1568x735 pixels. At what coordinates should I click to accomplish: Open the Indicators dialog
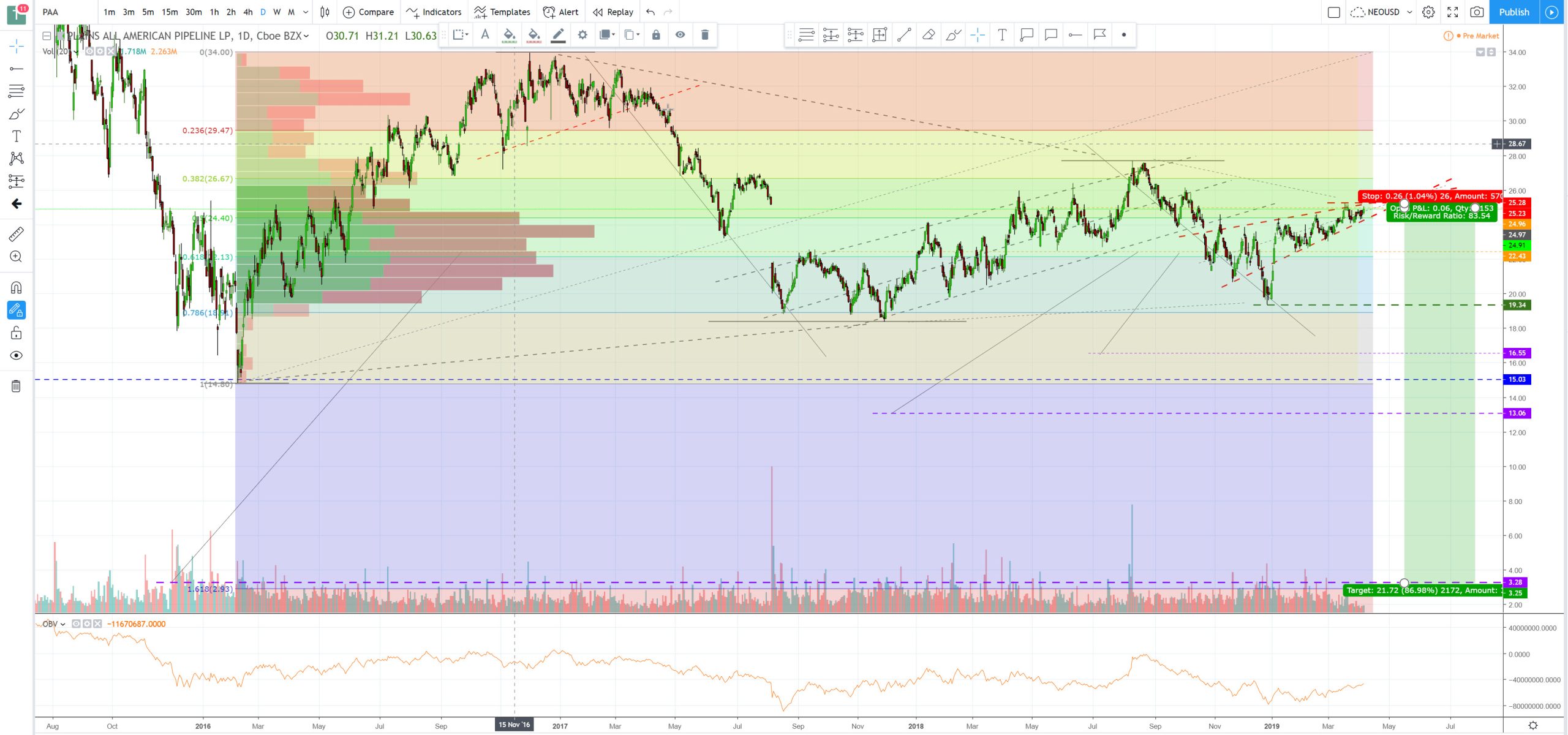[x=434, y=12]
